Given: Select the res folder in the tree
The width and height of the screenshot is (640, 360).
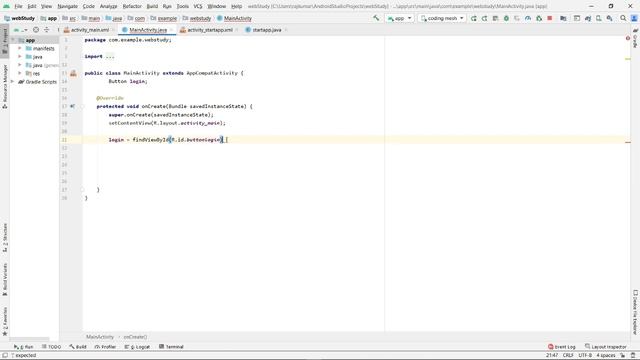Looking at the screenshot, I should (33, 73).
